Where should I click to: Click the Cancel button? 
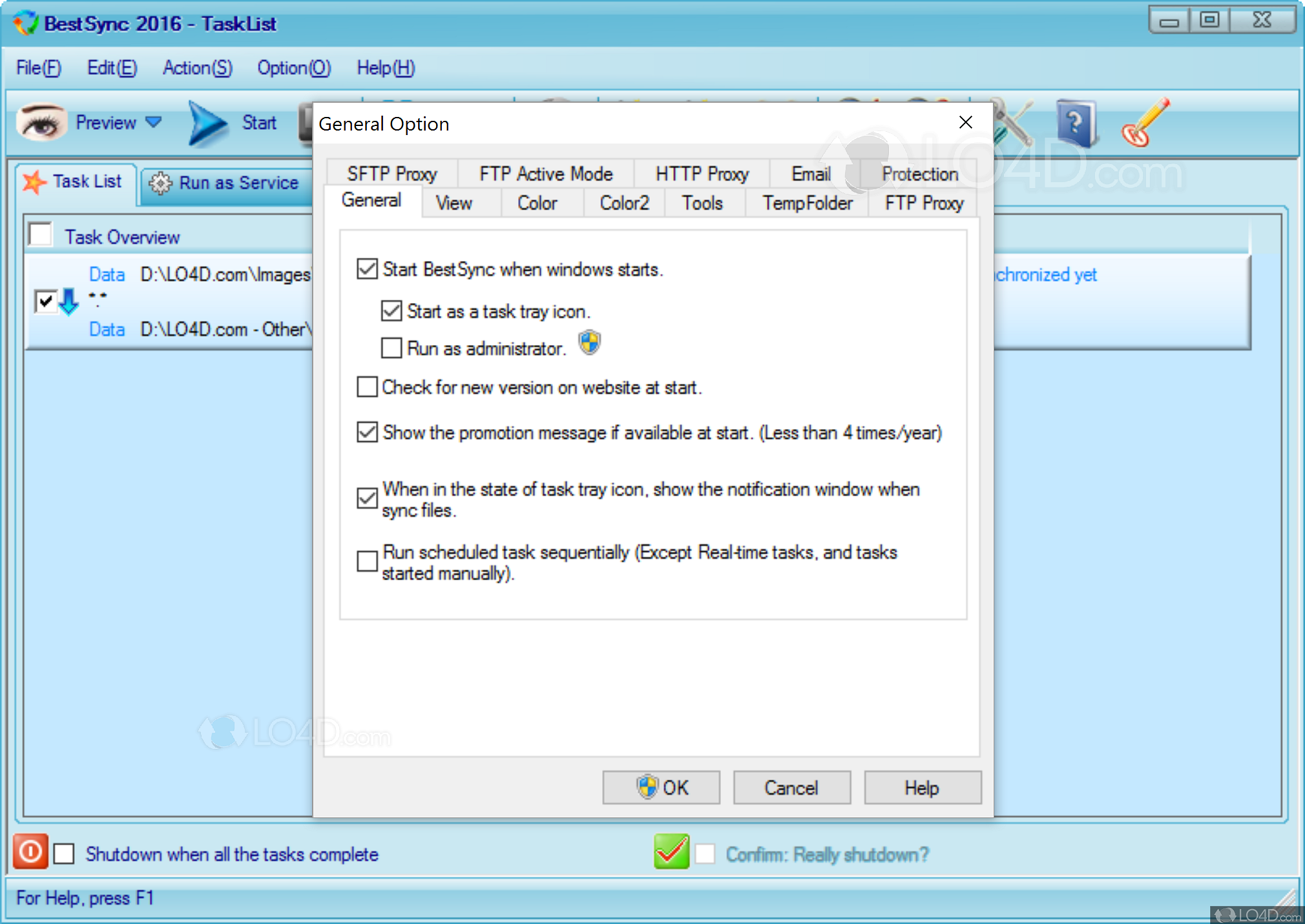(791, 787)
